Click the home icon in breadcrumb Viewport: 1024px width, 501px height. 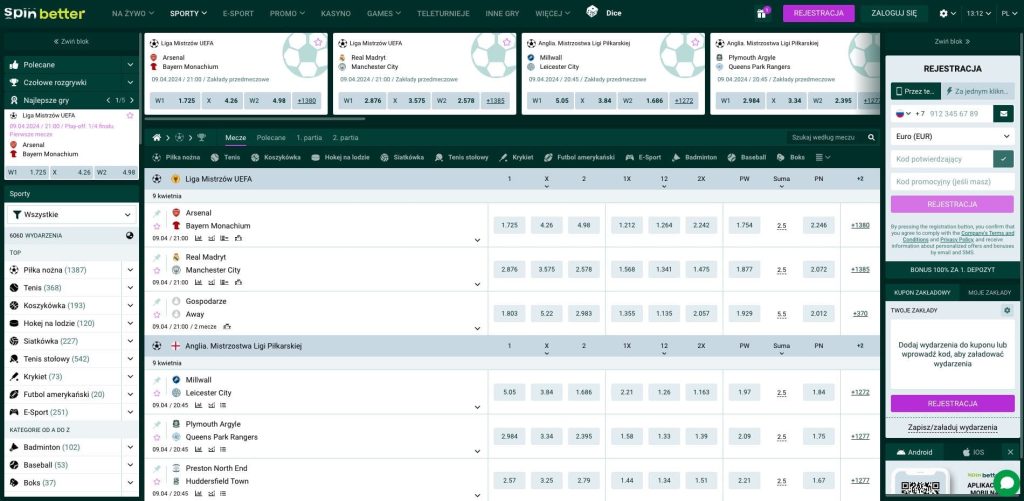(x=157, y=138)
